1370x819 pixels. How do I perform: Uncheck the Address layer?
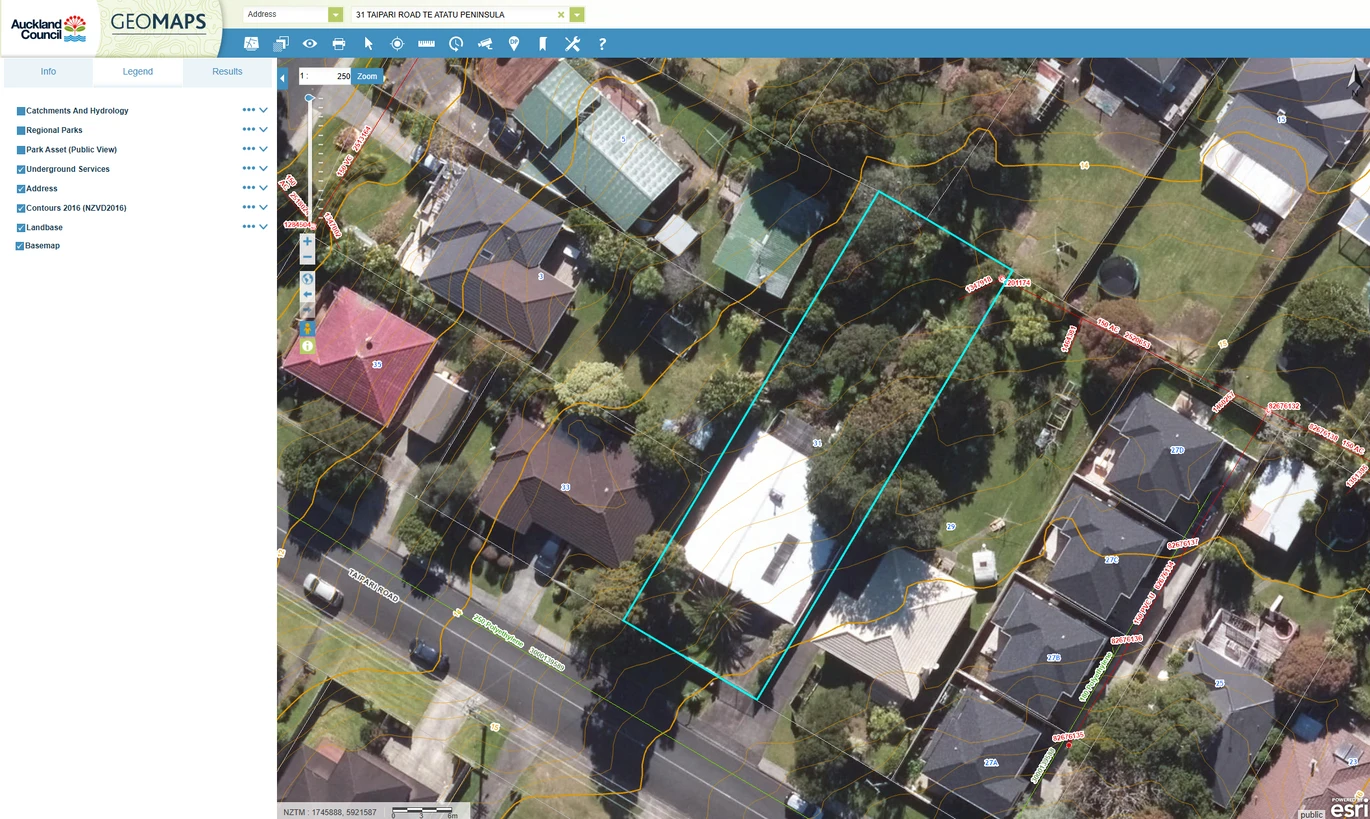tap(21, 189)
